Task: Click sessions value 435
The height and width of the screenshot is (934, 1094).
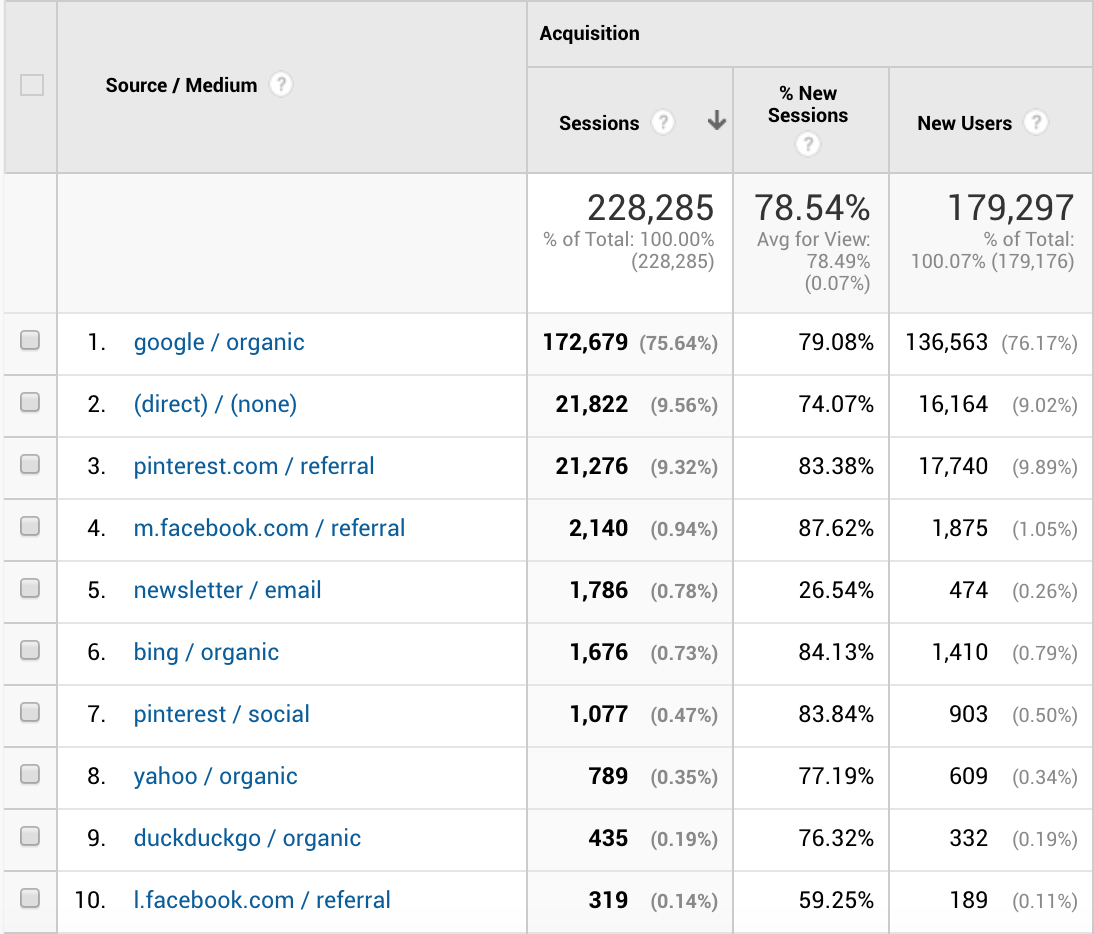Action: (x=608, y=838)
